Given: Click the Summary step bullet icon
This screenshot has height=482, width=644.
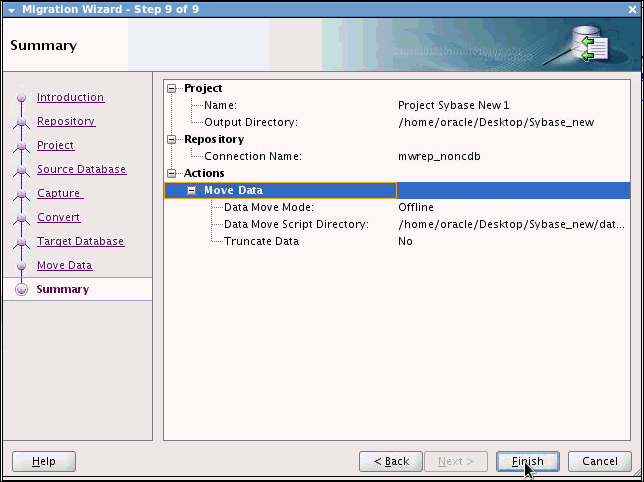Looking at the screenshot, I should [x=21, y=289].
